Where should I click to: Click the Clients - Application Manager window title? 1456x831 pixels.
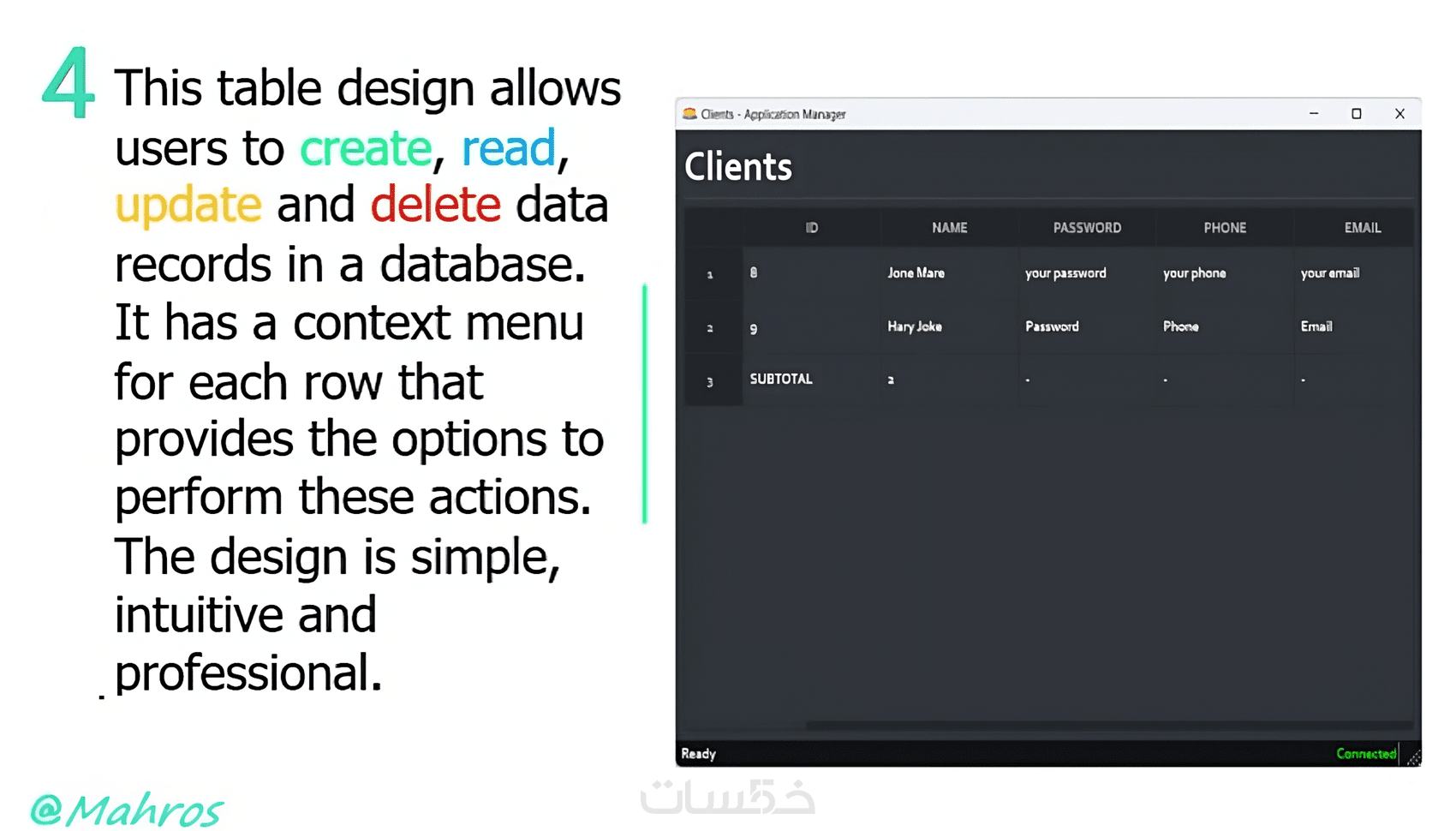coord(773,114)
